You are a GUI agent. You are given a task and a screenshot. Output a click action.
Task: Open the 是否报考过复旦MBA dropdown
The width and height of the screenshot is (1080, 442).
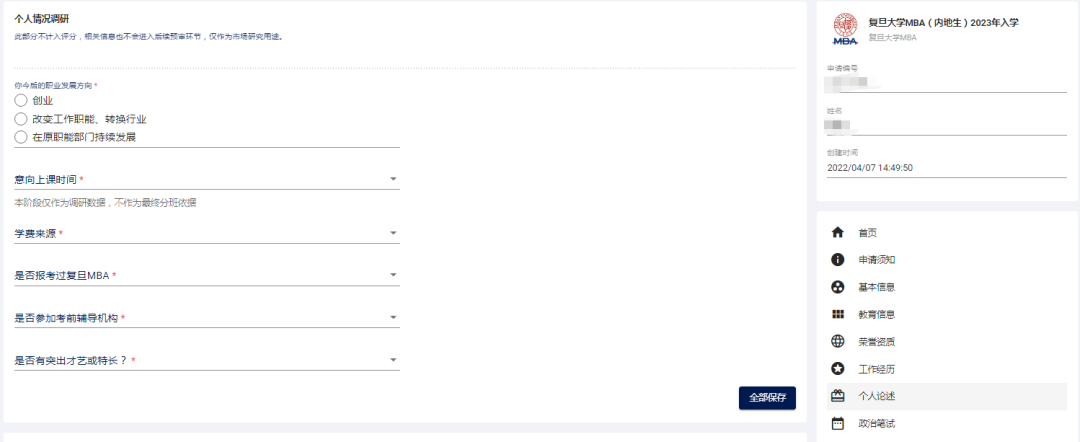[393, 275]
